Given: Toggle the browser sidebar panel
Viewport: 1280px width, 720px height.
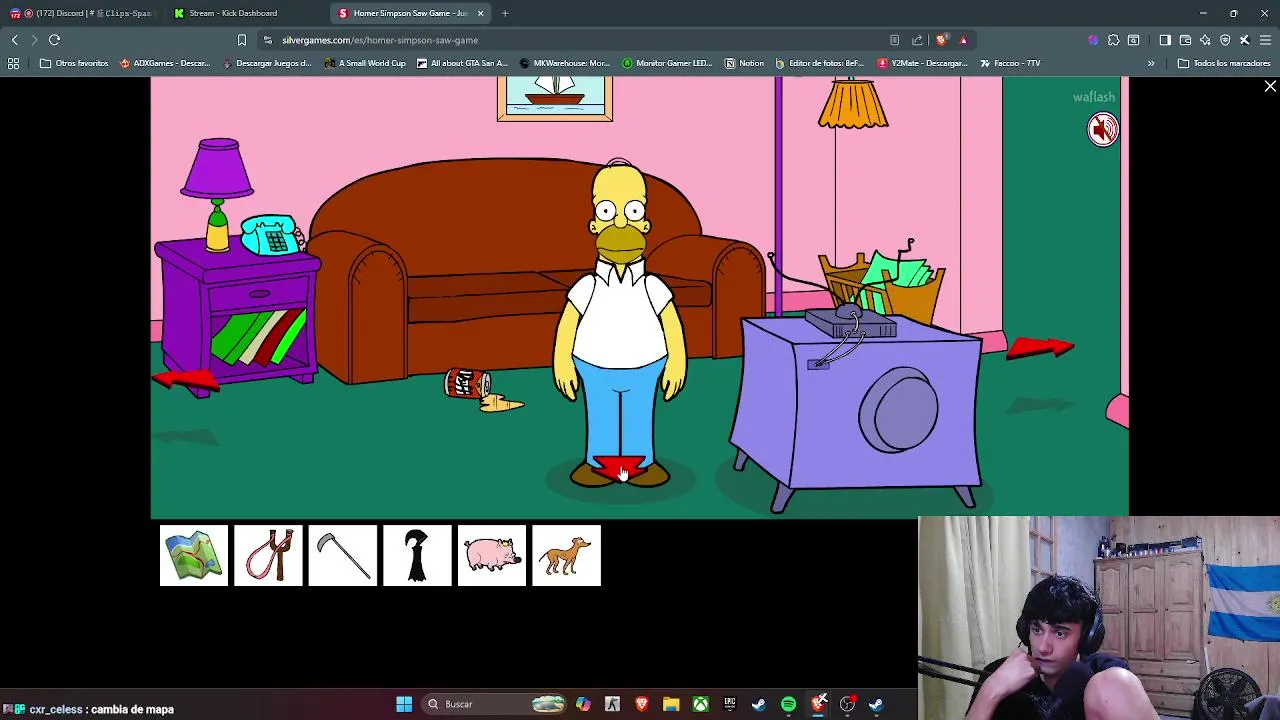Looking at the screenshot, I should 1165,40.
